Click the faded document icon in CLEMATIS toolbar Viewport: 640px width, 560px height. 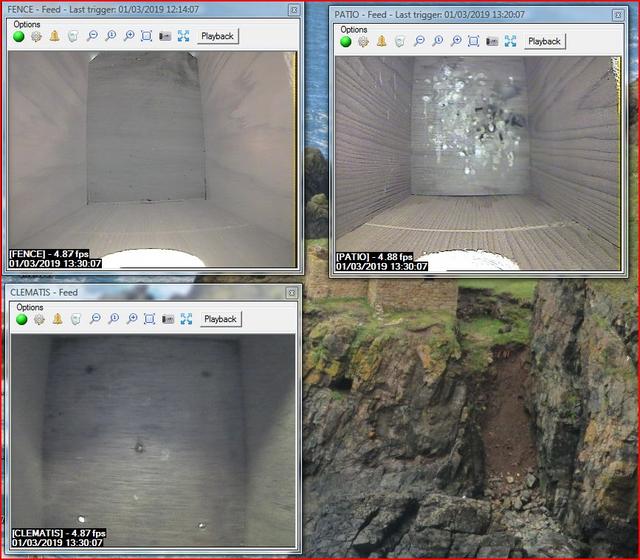76,319
